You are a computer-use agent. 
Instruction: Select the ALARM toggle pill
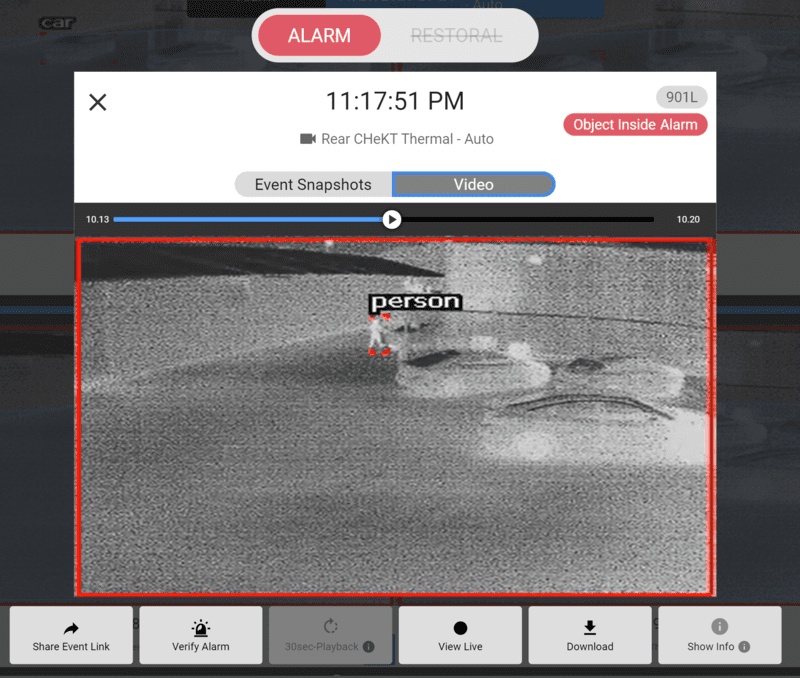click(x=319, y=36)
